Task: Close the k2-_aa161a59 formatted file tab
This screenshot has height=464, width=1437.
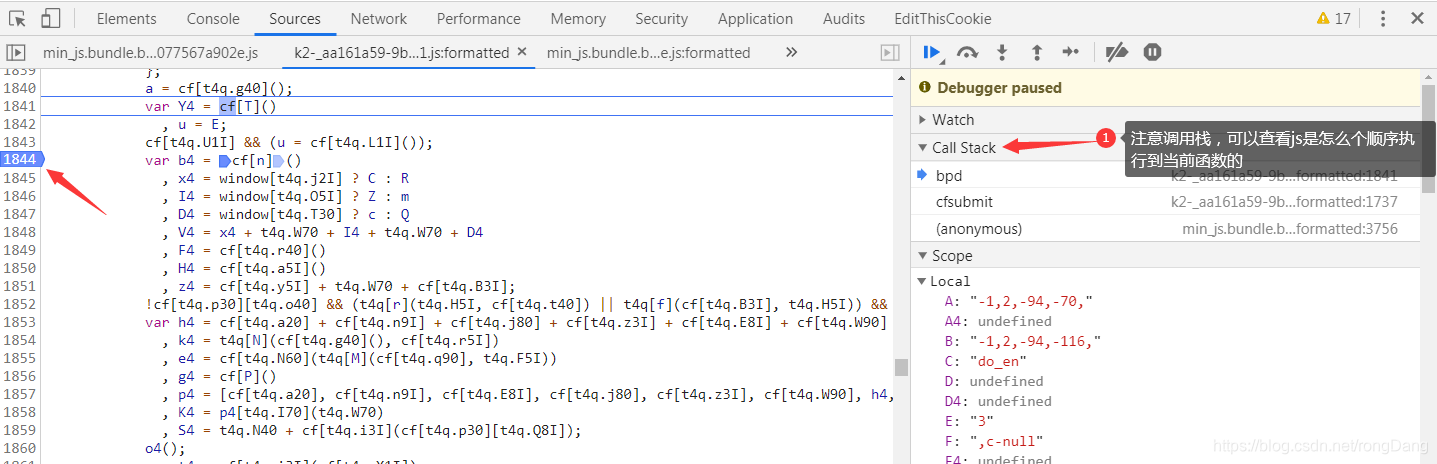Action: click(x=521, y=52)
